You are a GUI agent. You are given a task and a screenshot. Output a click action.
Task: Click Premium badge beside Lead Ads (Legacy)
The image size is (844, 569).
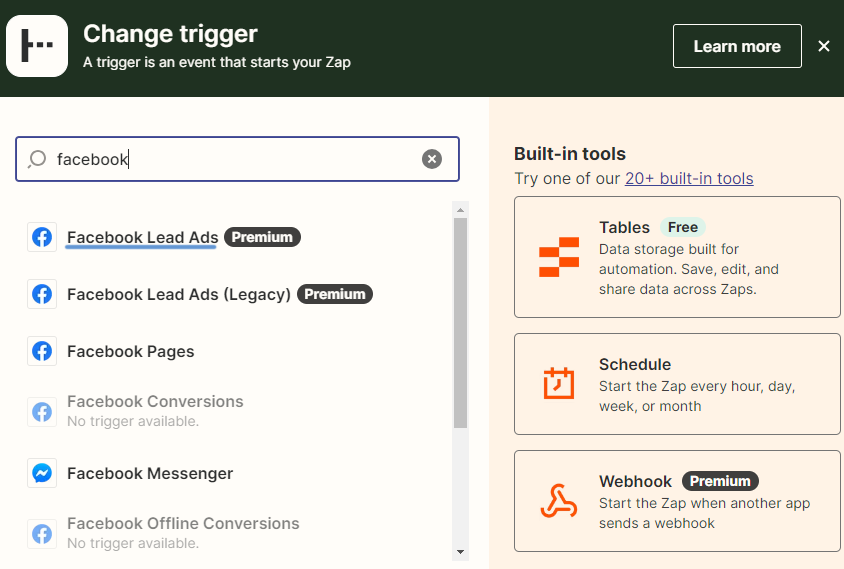[335, 294]
